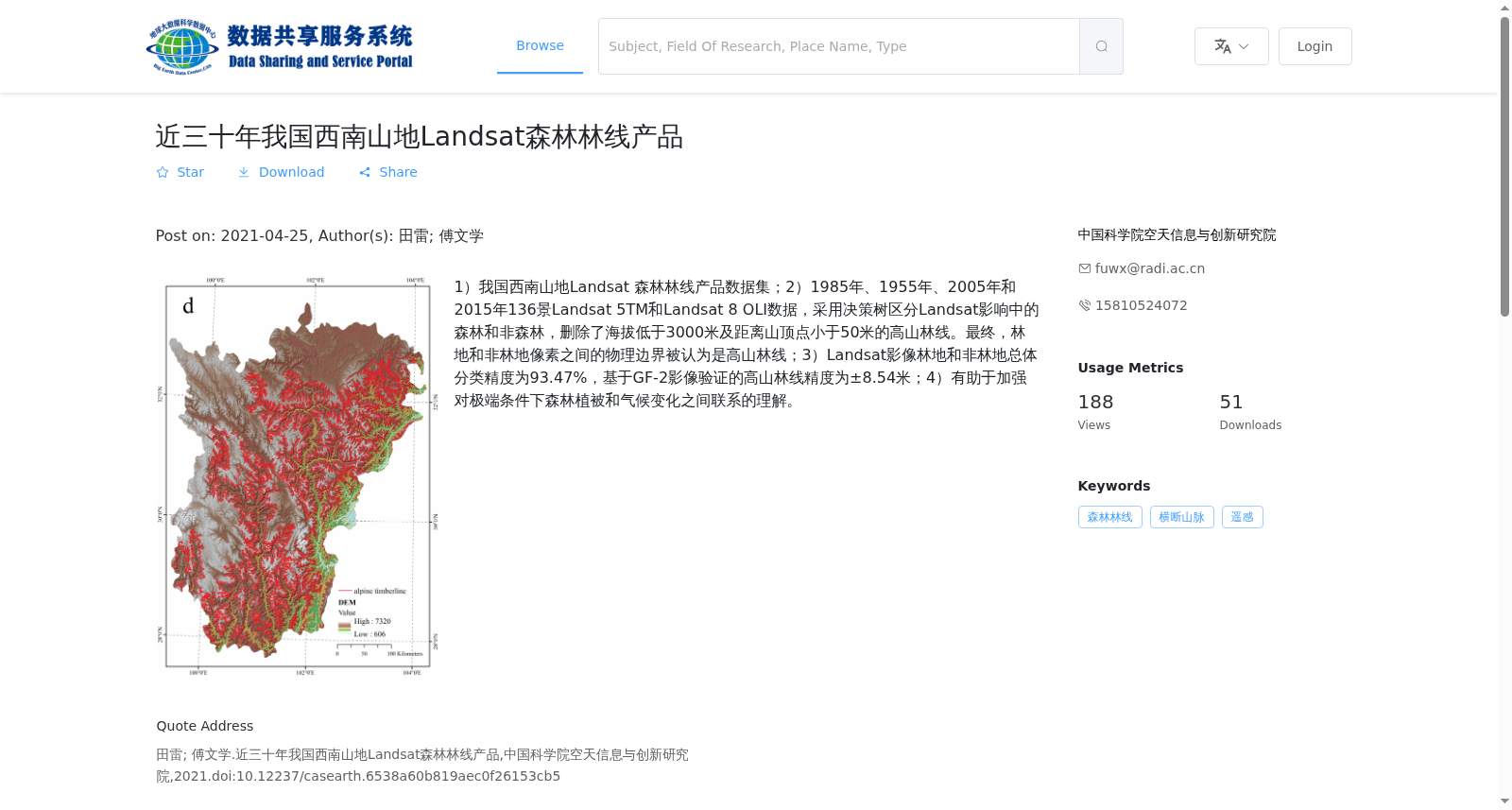Click the doi citation text
Screen dimensions: 1512x810
tap(422, 766)
